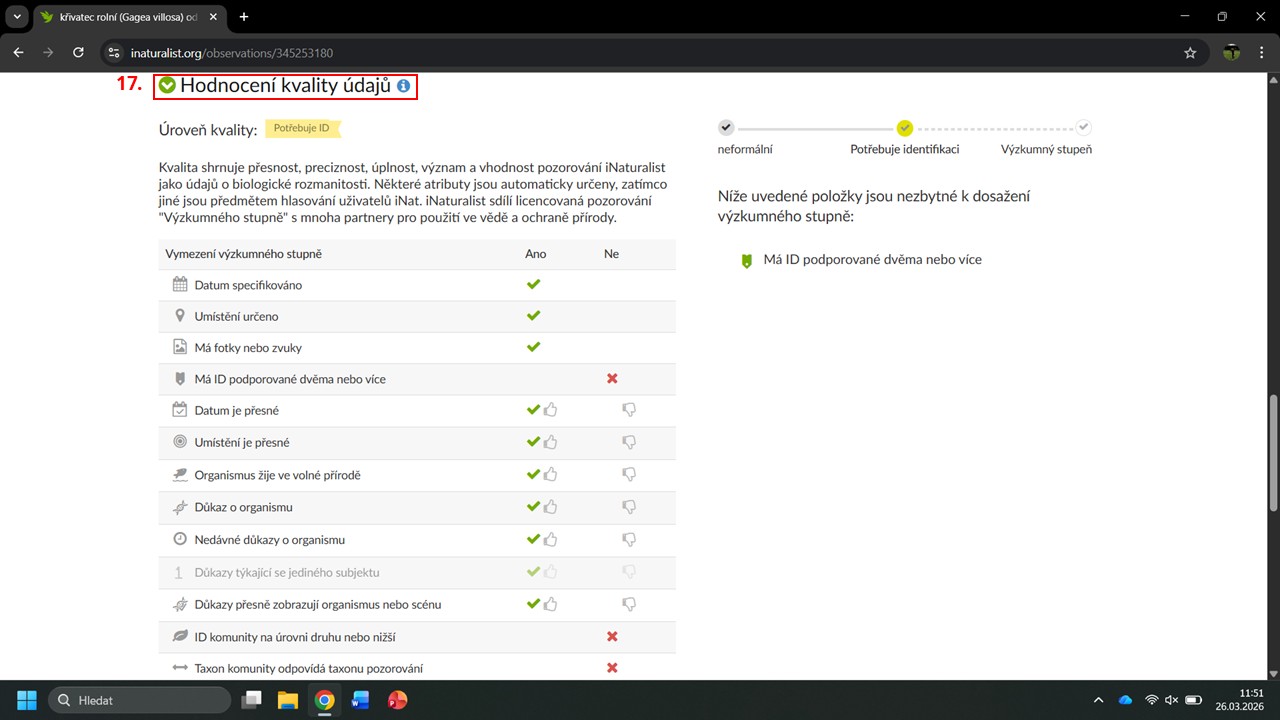Screen dimensions: 1280x720
Task: Open Windows Start menu
Action: 26,700
